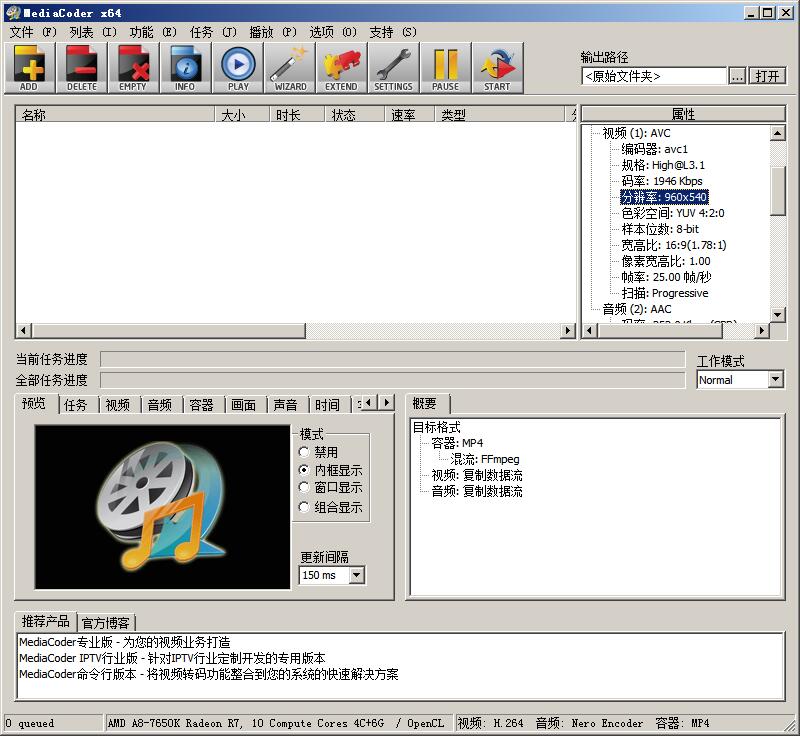The width and height of the screenshot is (800, 736).
Task: Open the SETTINGS wrench icon
Action: click(394, 68)
